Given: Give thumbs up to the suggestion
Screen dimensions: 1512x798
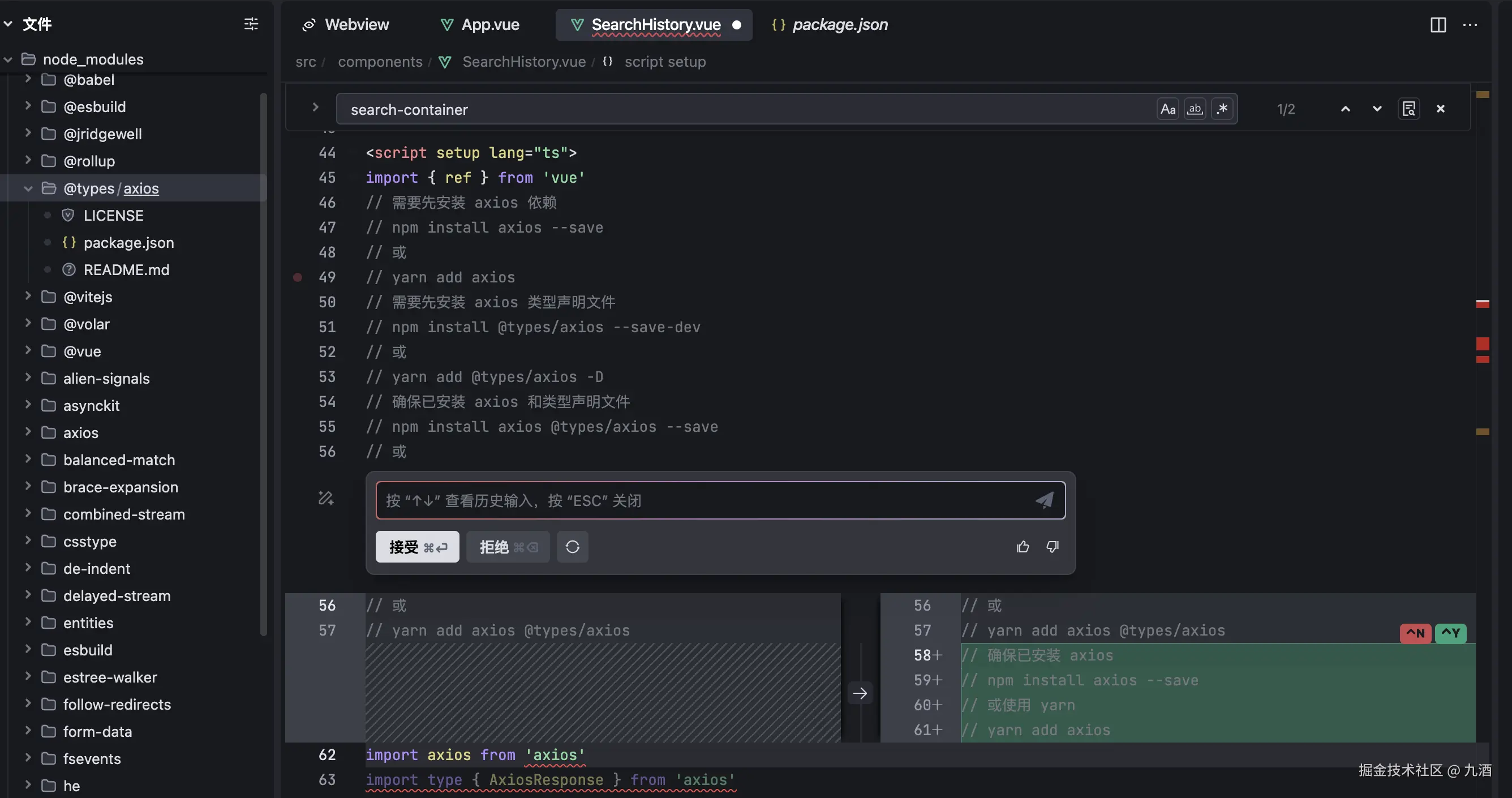Looking at the screenshot, I should pos(1023,547).
